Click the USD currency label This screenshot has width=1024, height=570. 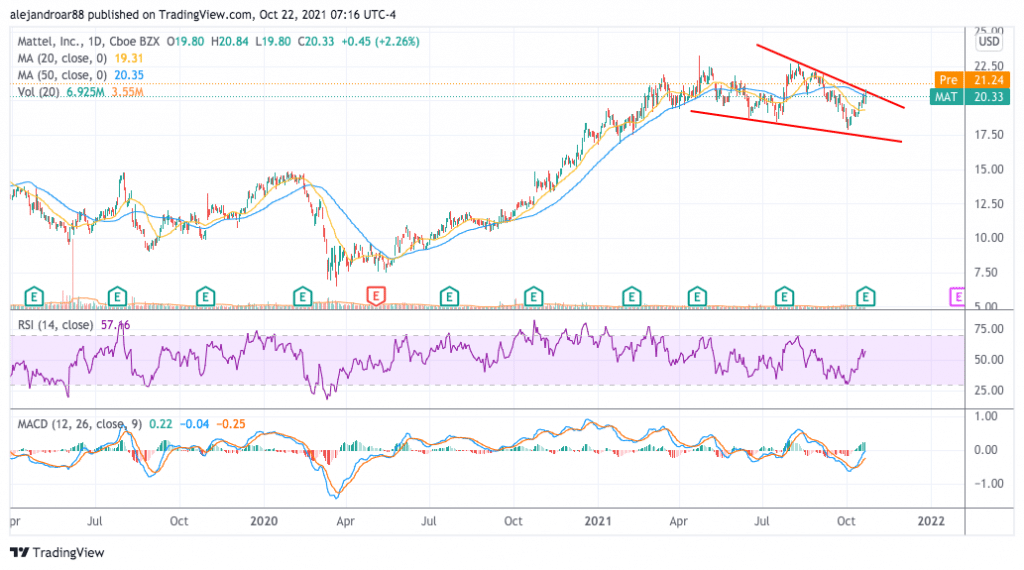[x=989, y=41]
